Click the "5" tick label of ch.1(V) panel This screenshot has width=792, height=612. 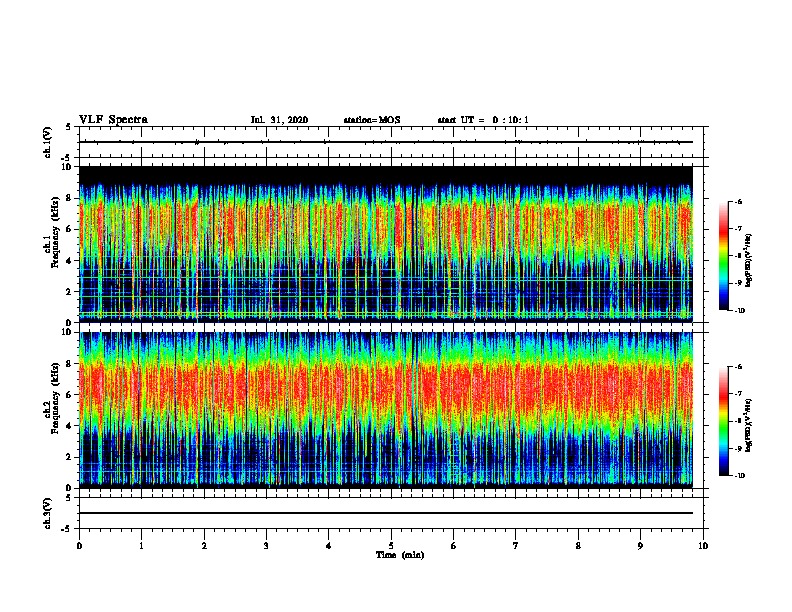[x=69, y=127]
